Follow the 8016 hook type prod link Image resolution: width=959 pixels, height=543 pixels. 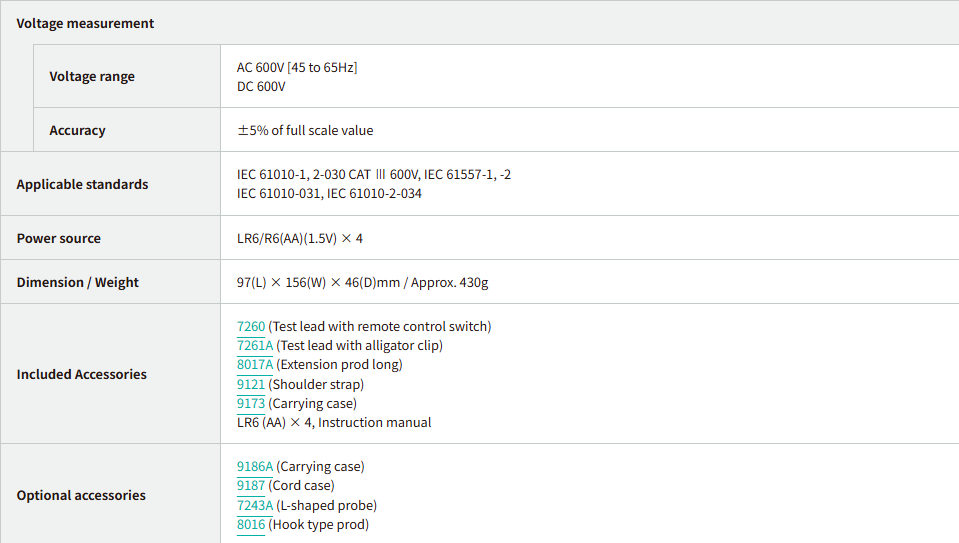[x=251, y=524]
